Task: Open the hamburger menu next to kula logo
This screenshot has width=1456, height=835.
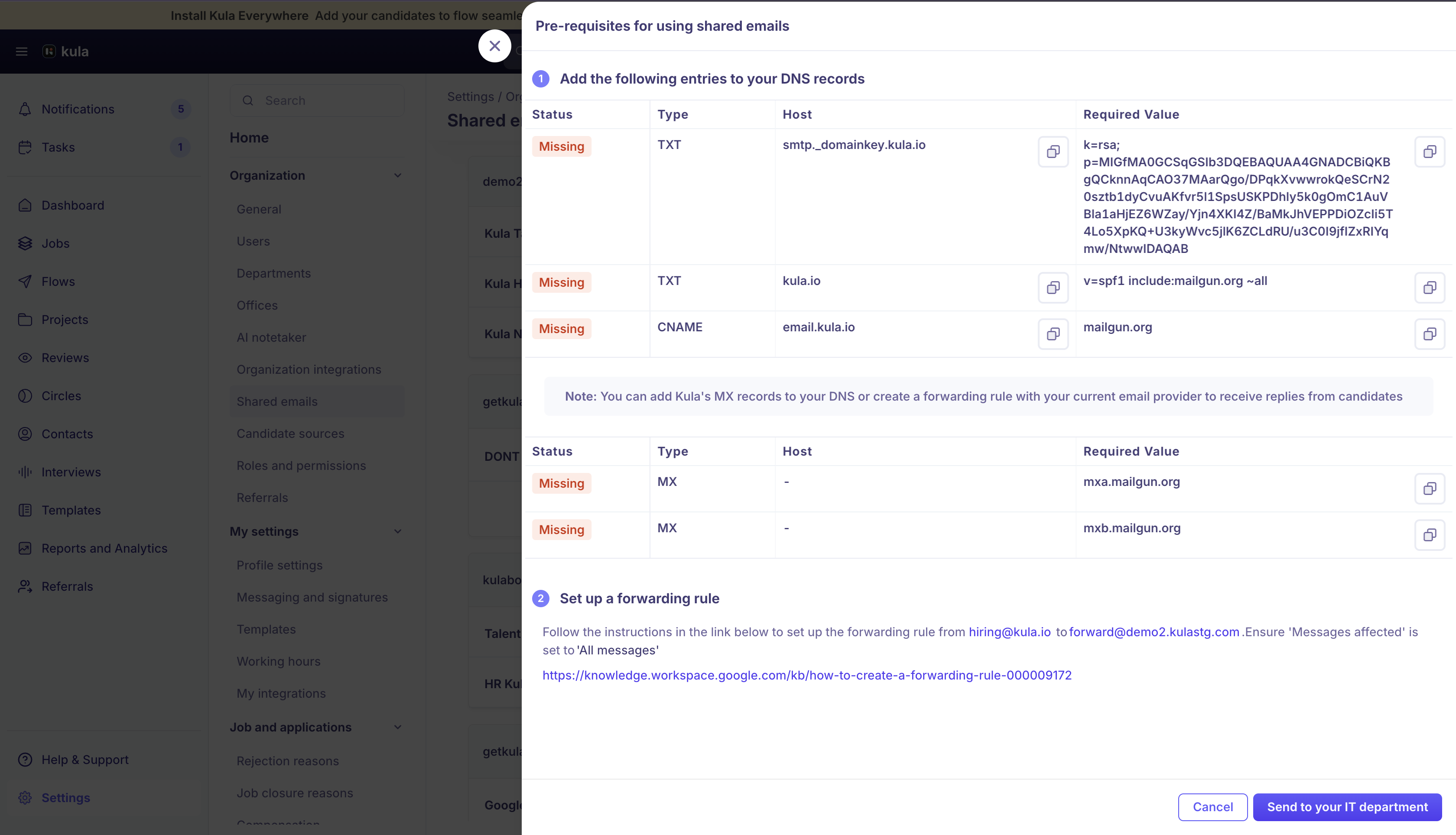Action: [22, 52]
